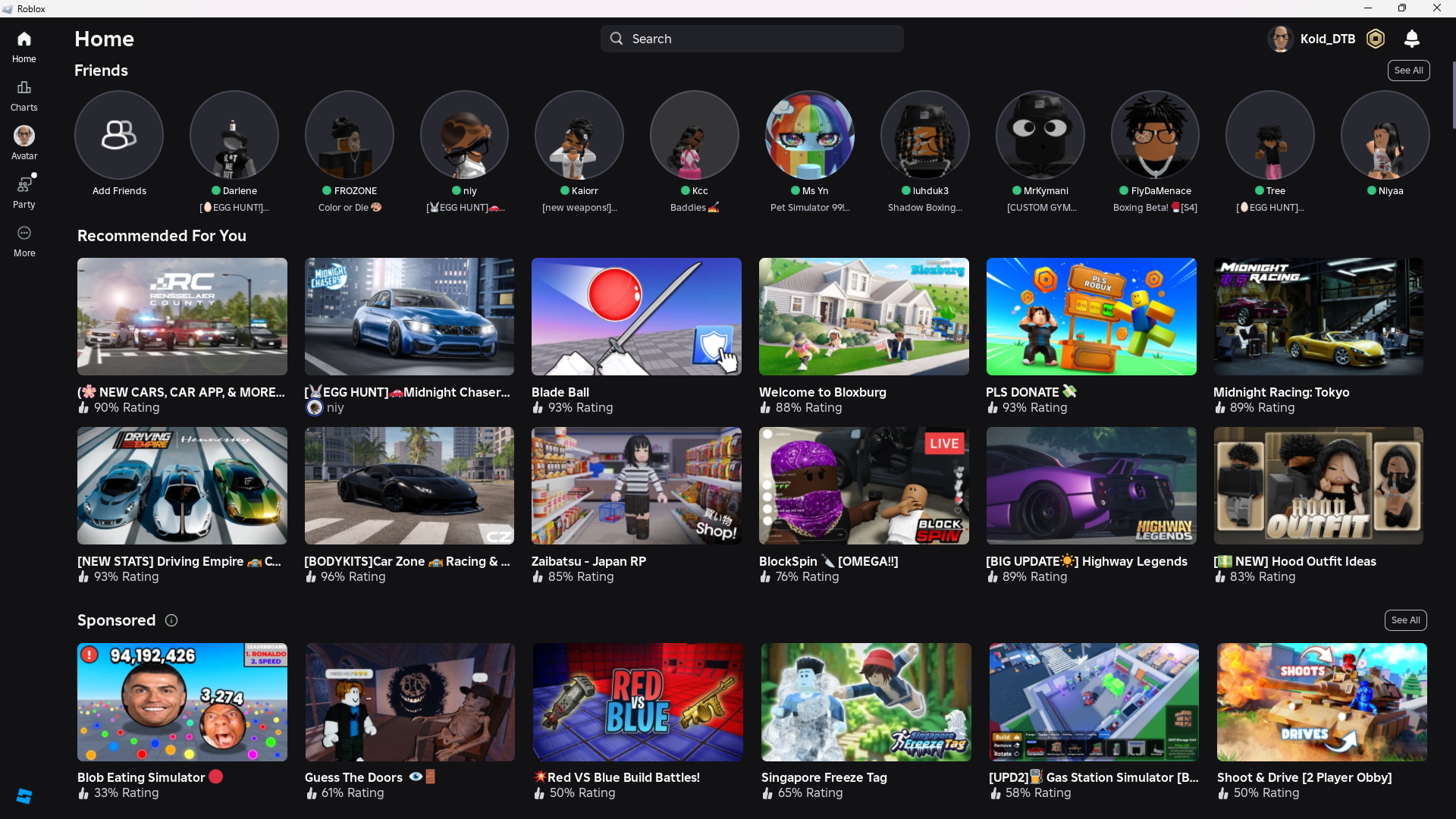Click See All for Friends
This screenshot has width=1456, height=819.
tap(1408, 71)
